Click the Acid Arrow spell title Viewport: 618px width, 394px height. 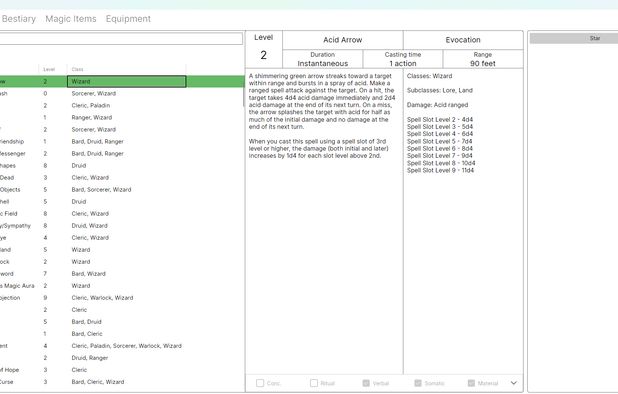coord(343,40)
